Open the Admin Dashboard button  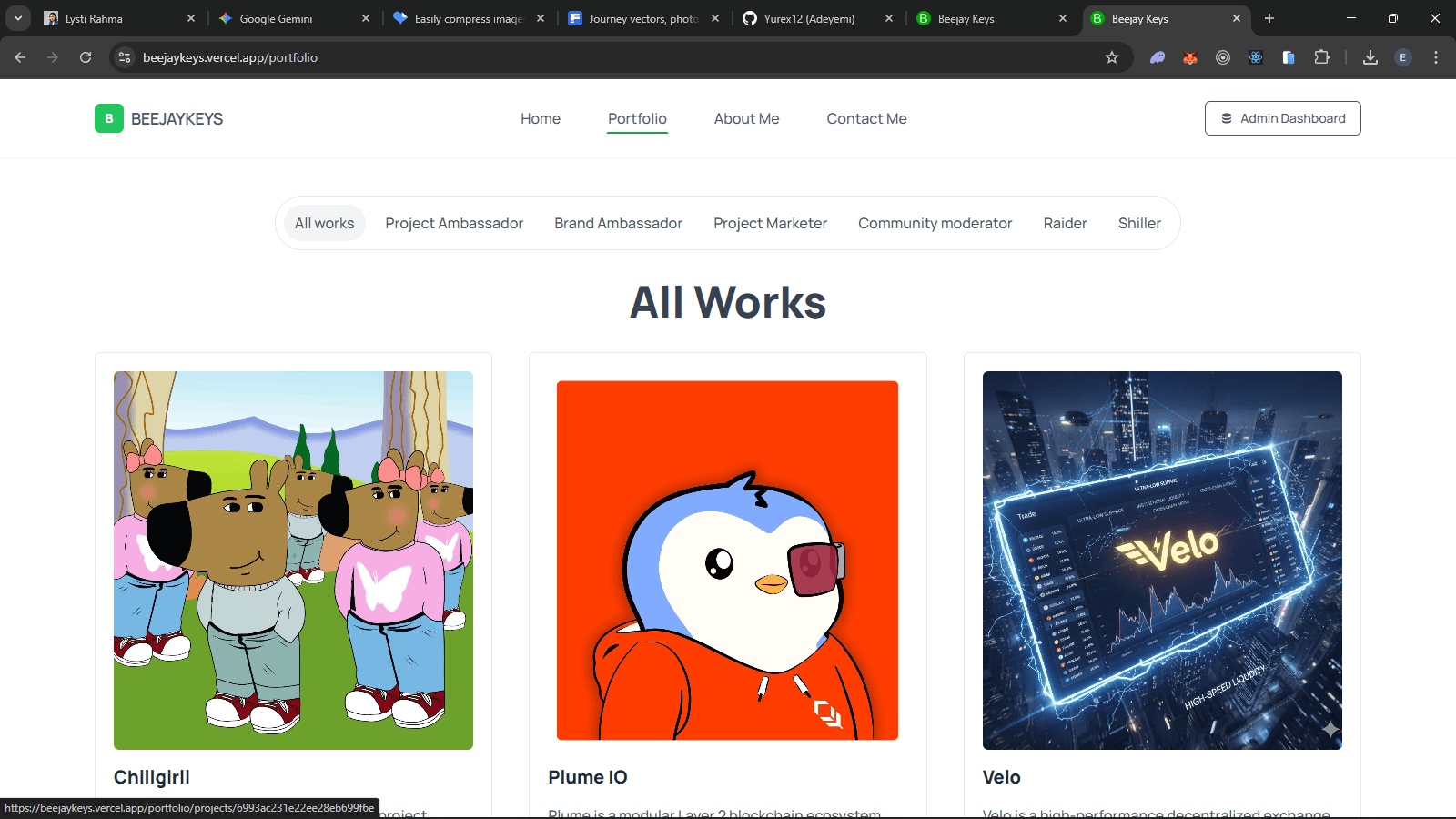[x=1283, y=118]
